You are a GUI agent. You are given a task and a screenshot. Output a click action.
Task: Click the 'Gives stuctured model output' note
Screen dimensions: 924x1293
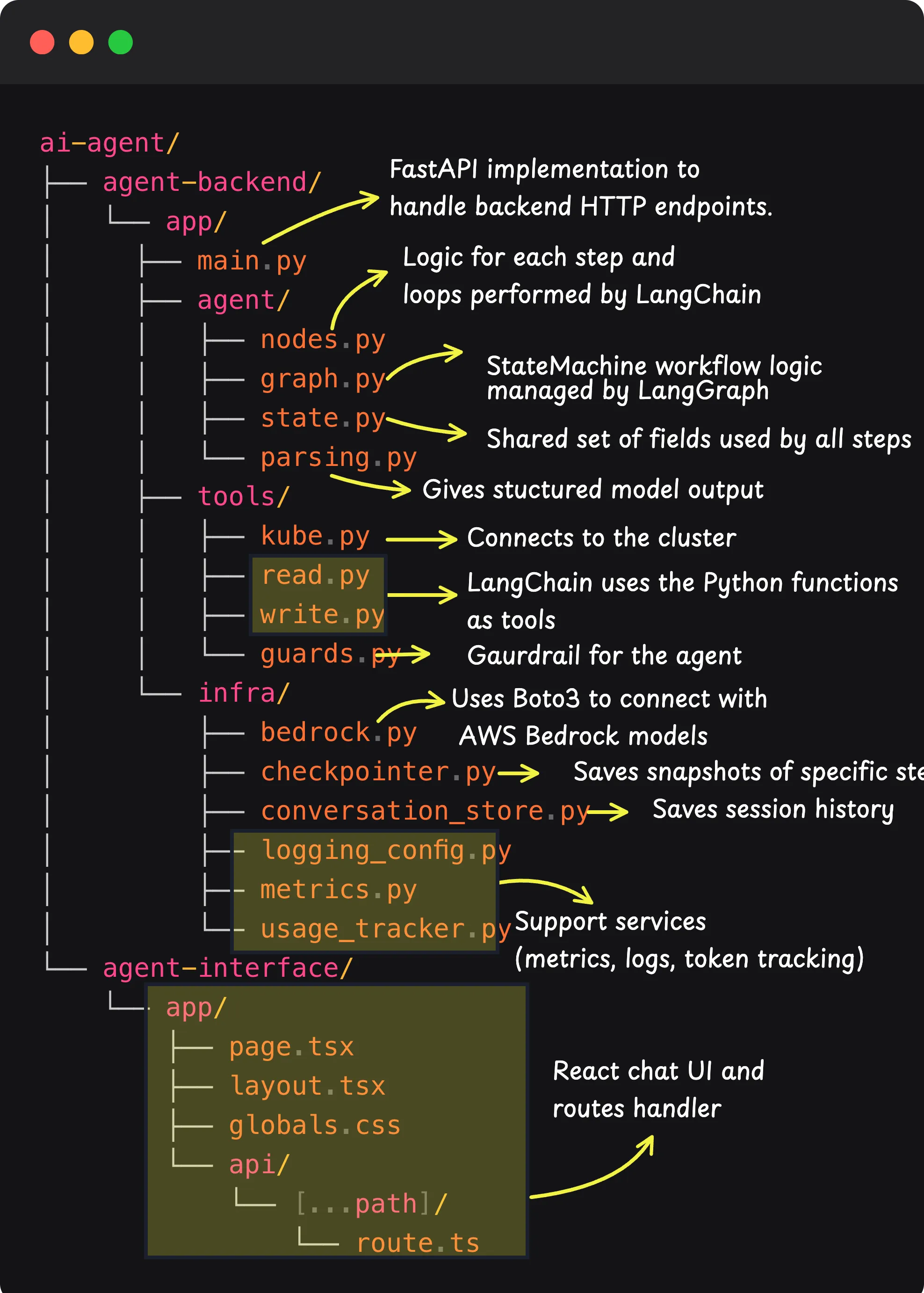click(593, 490)
